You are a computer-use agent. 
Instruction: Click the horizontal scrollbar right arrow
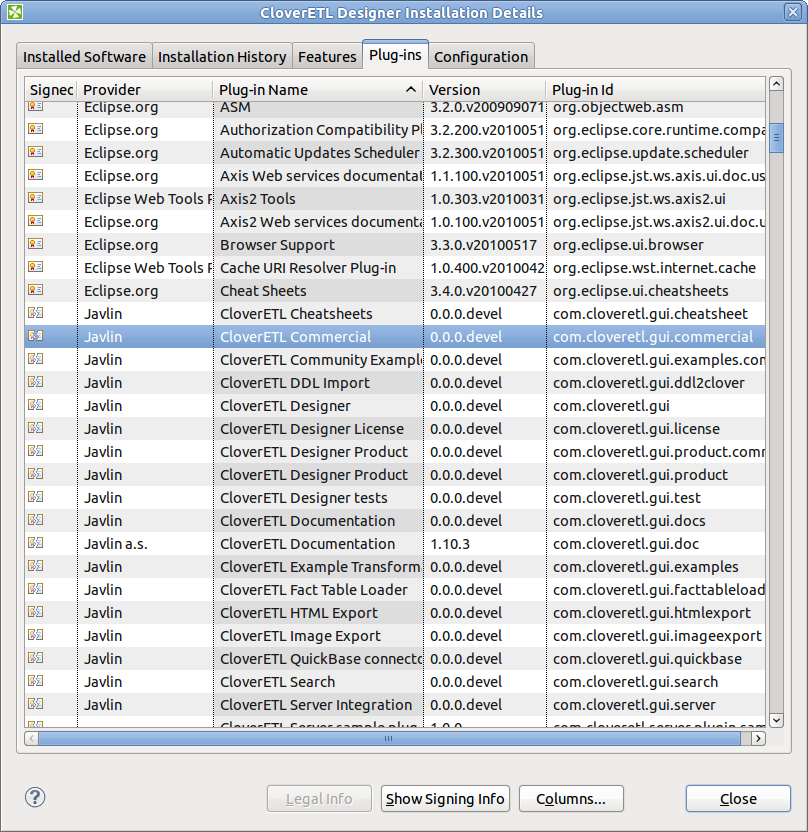pyautogui.click(x=759, y=738)
